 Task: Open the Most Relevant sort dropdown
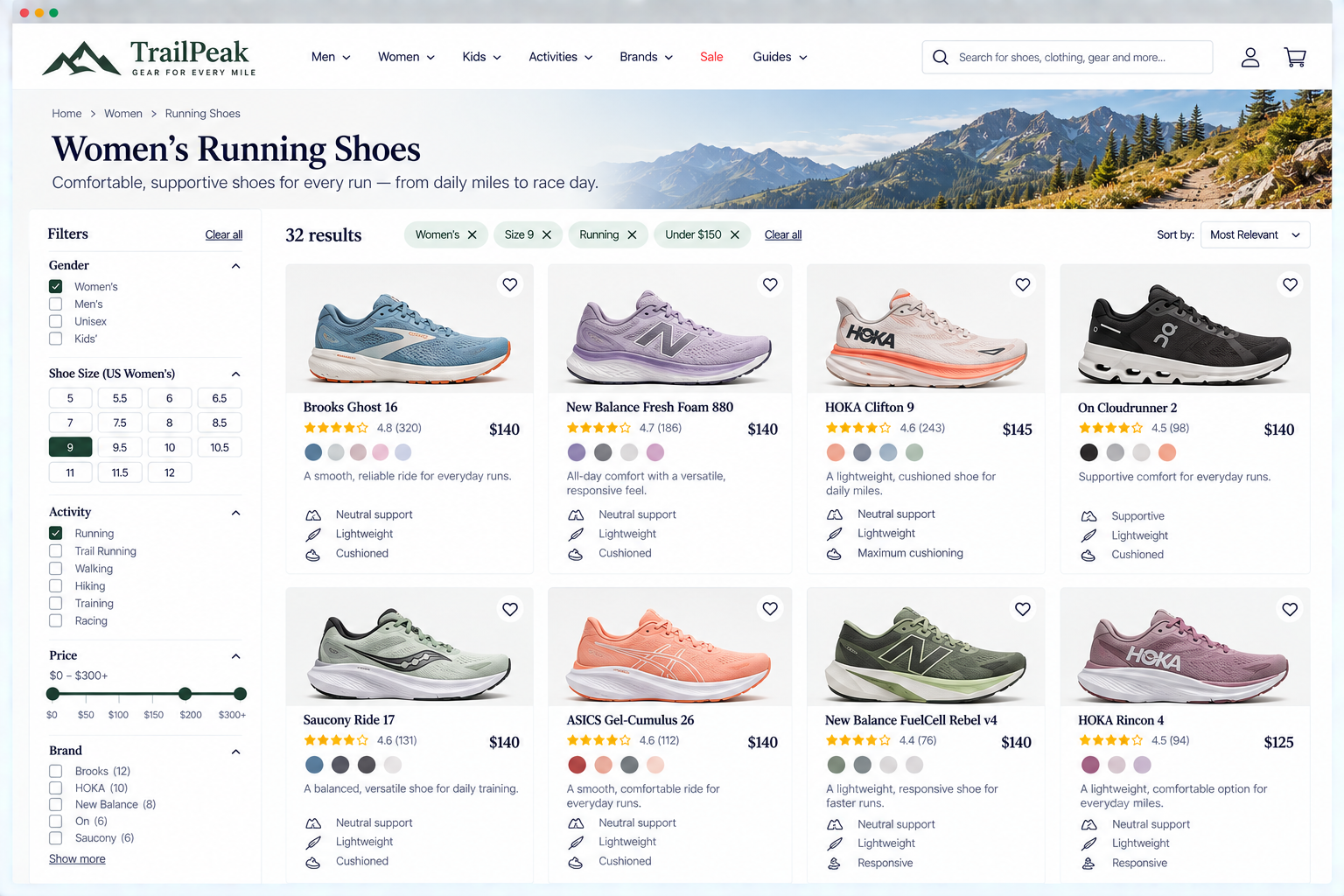pos(1256,234)
